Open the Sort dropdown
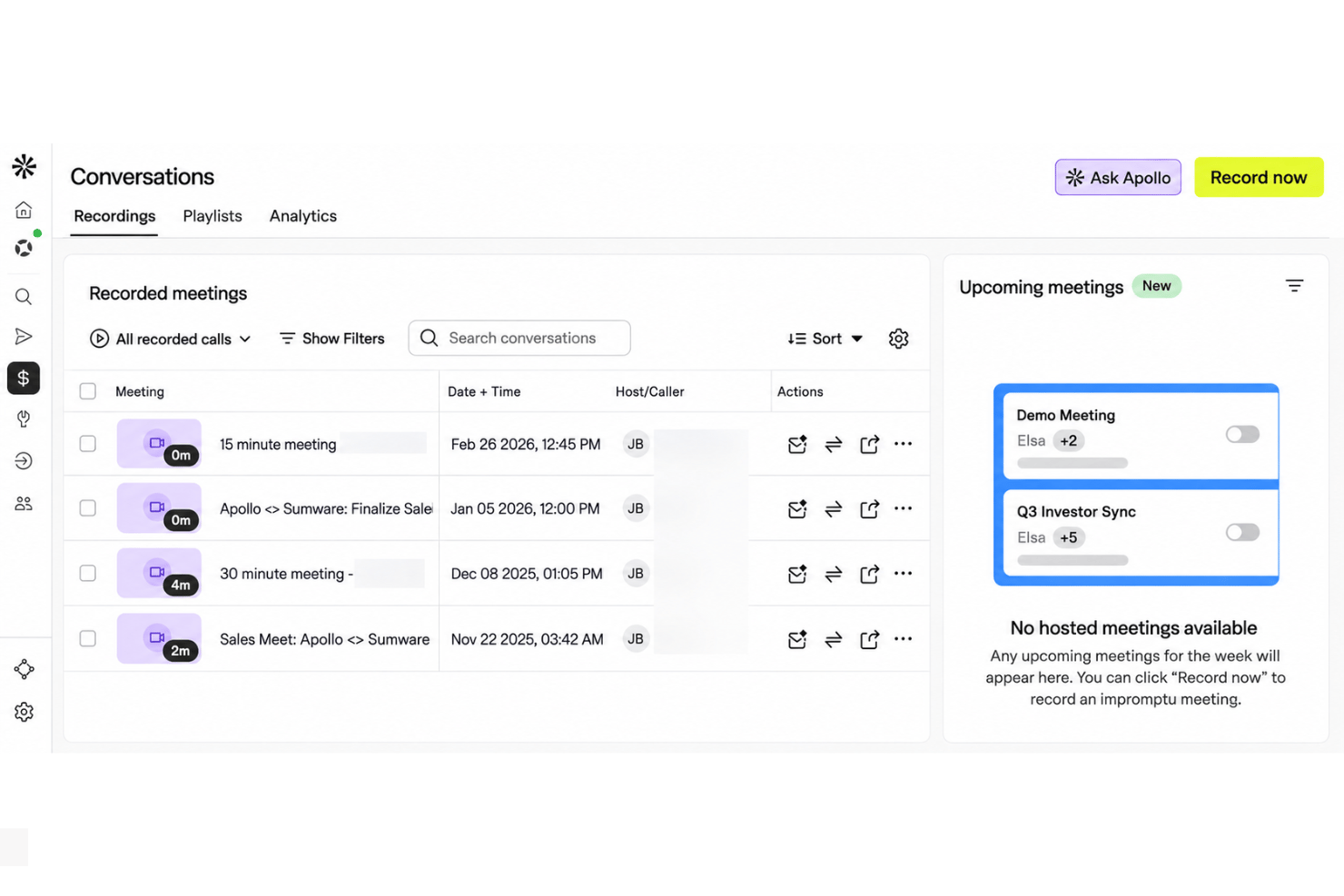Screen dimensions: 1344x896 [x=825, y=339]
